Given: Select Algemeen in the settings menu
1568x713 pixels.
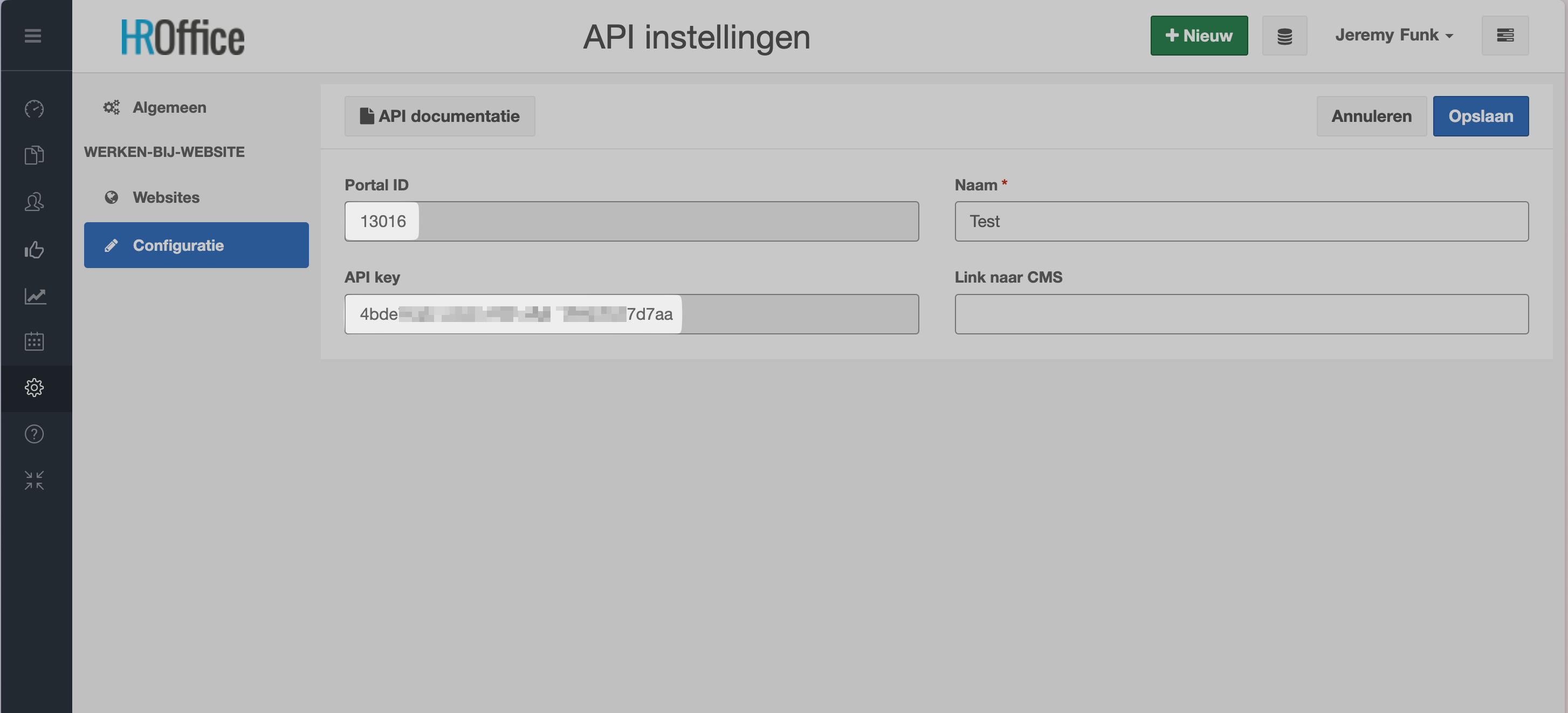Looking at the screenshot, I should [x=169, y=108].
